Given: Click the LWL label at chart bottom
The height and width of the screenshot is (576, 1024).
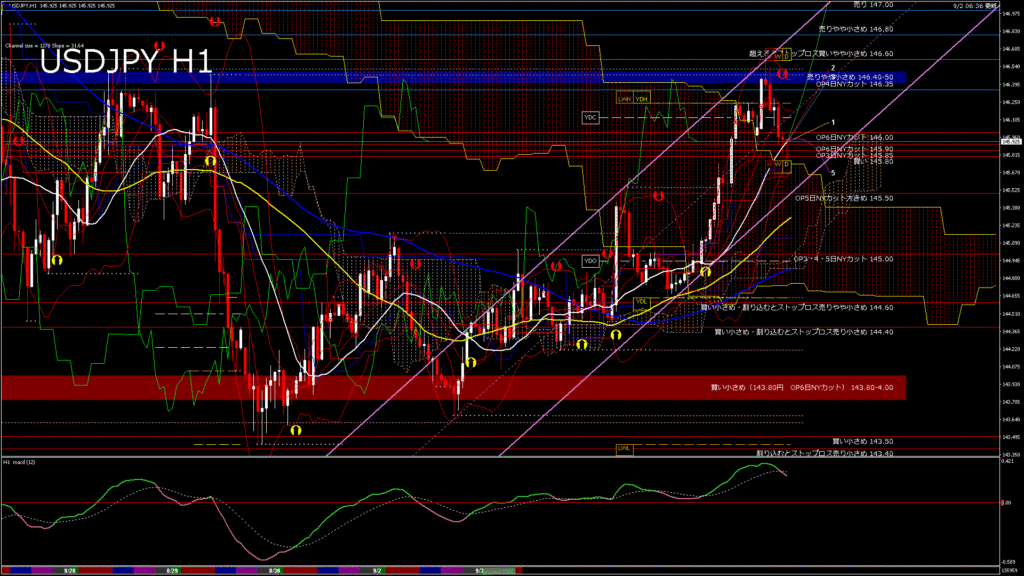Looking at the screenshot, I should (624, 449).
